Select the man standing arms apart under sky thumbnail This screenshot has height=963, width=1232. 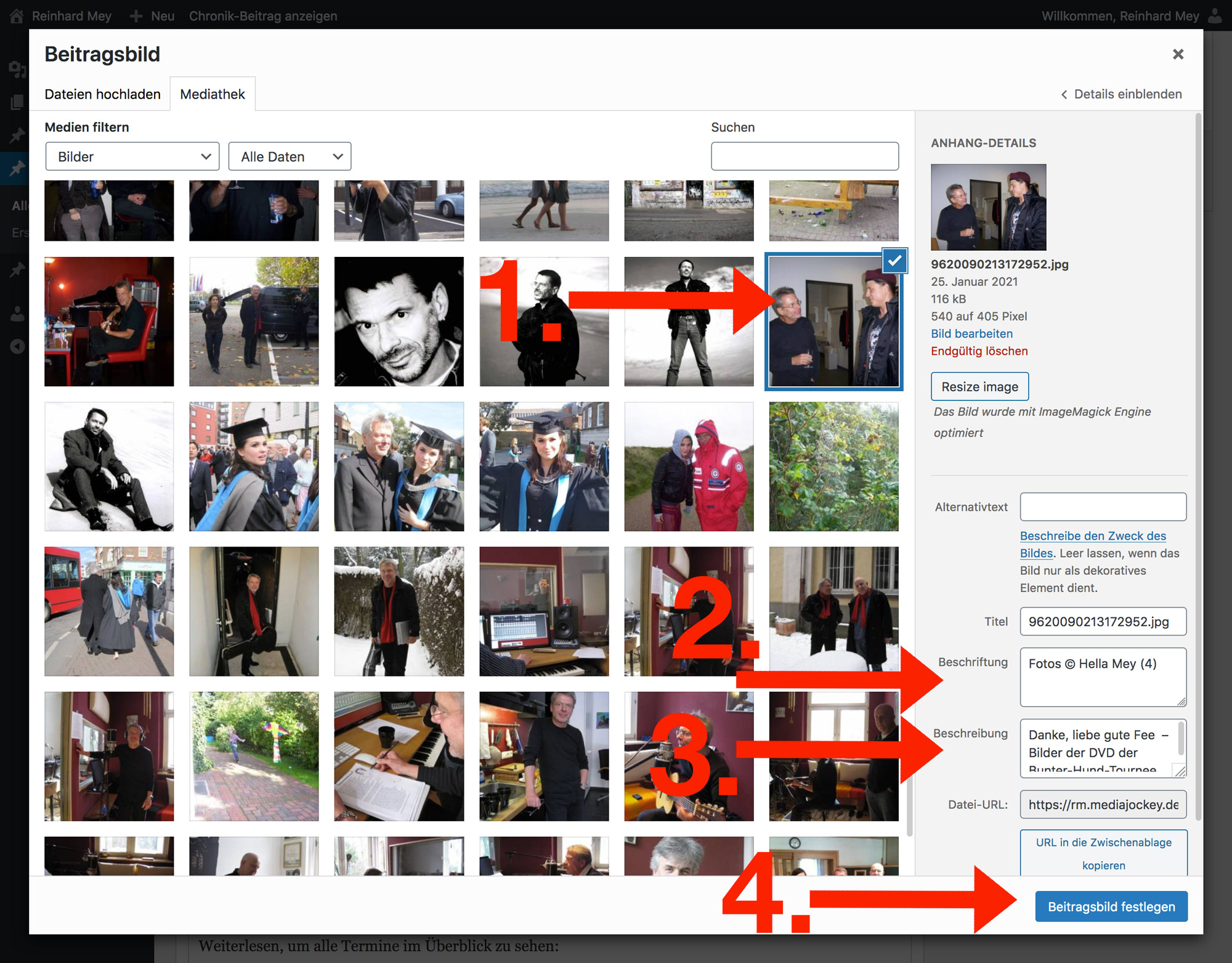[689, 322]
